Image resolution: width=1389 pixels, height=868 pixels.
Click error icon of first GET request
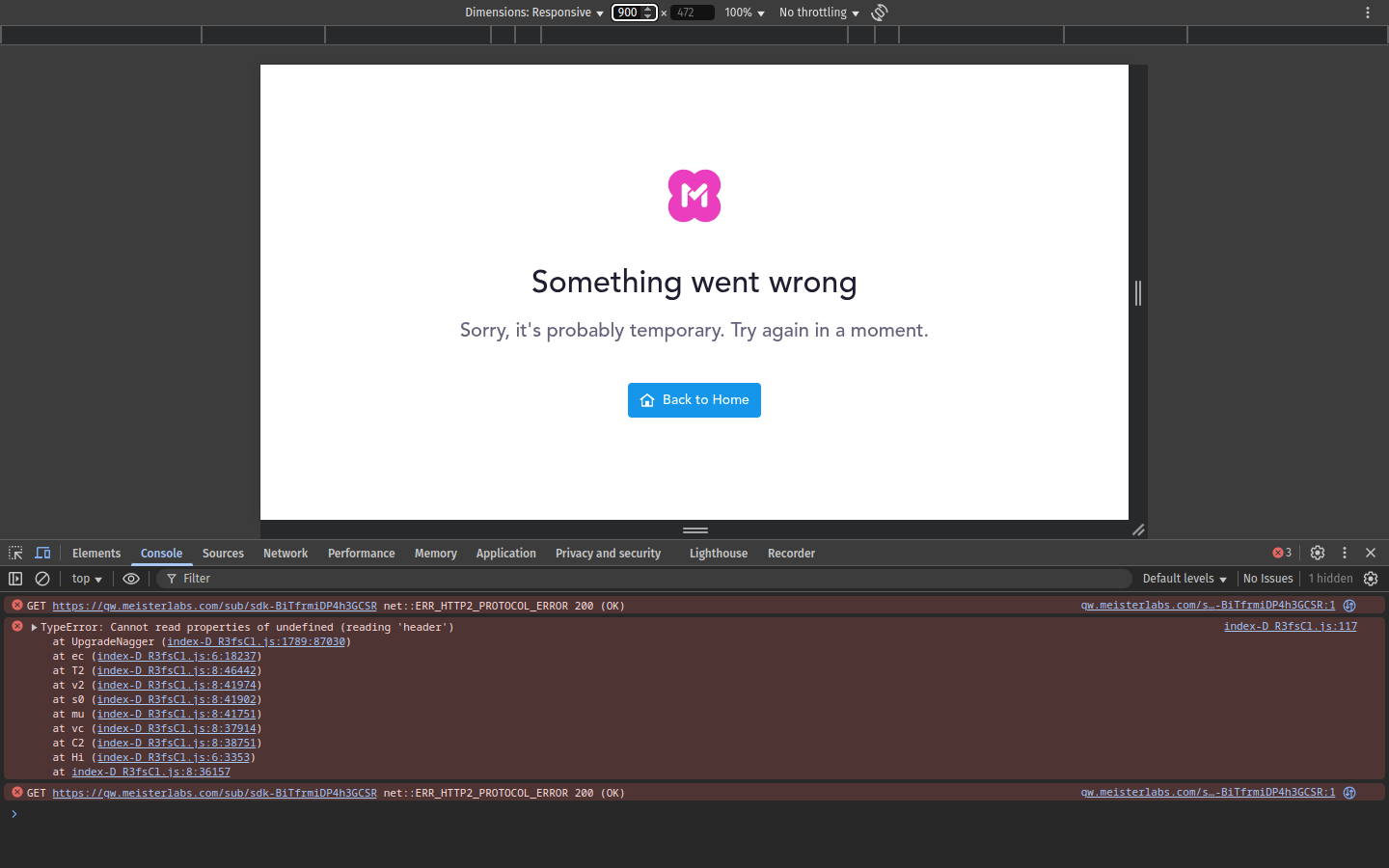17,605
